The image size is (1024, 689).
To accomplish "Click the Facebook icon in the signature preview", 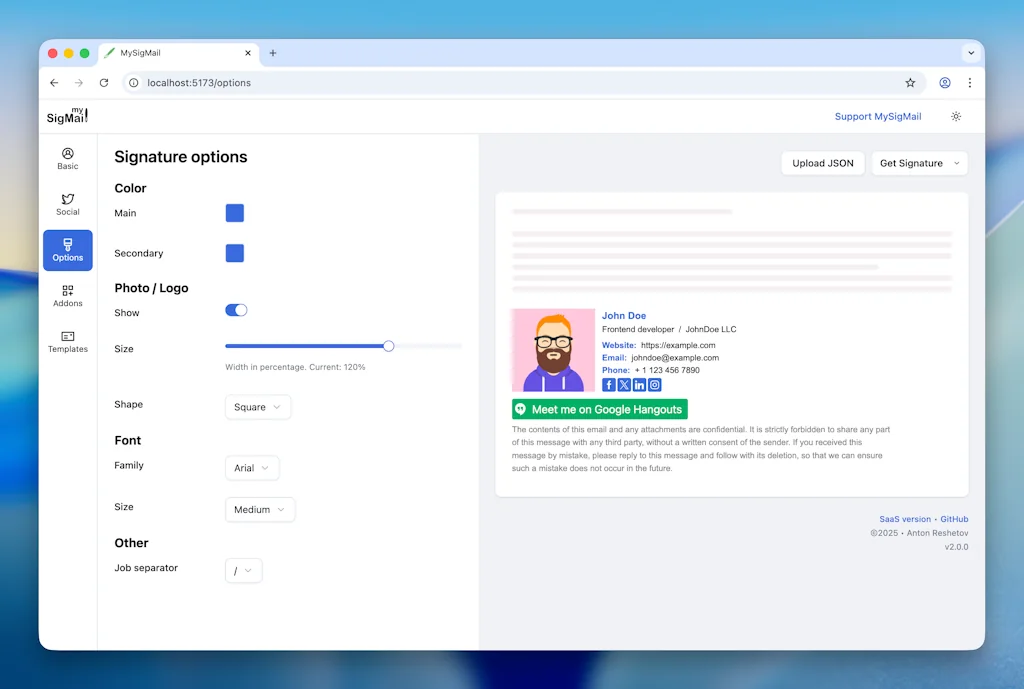I will [609, 384].
